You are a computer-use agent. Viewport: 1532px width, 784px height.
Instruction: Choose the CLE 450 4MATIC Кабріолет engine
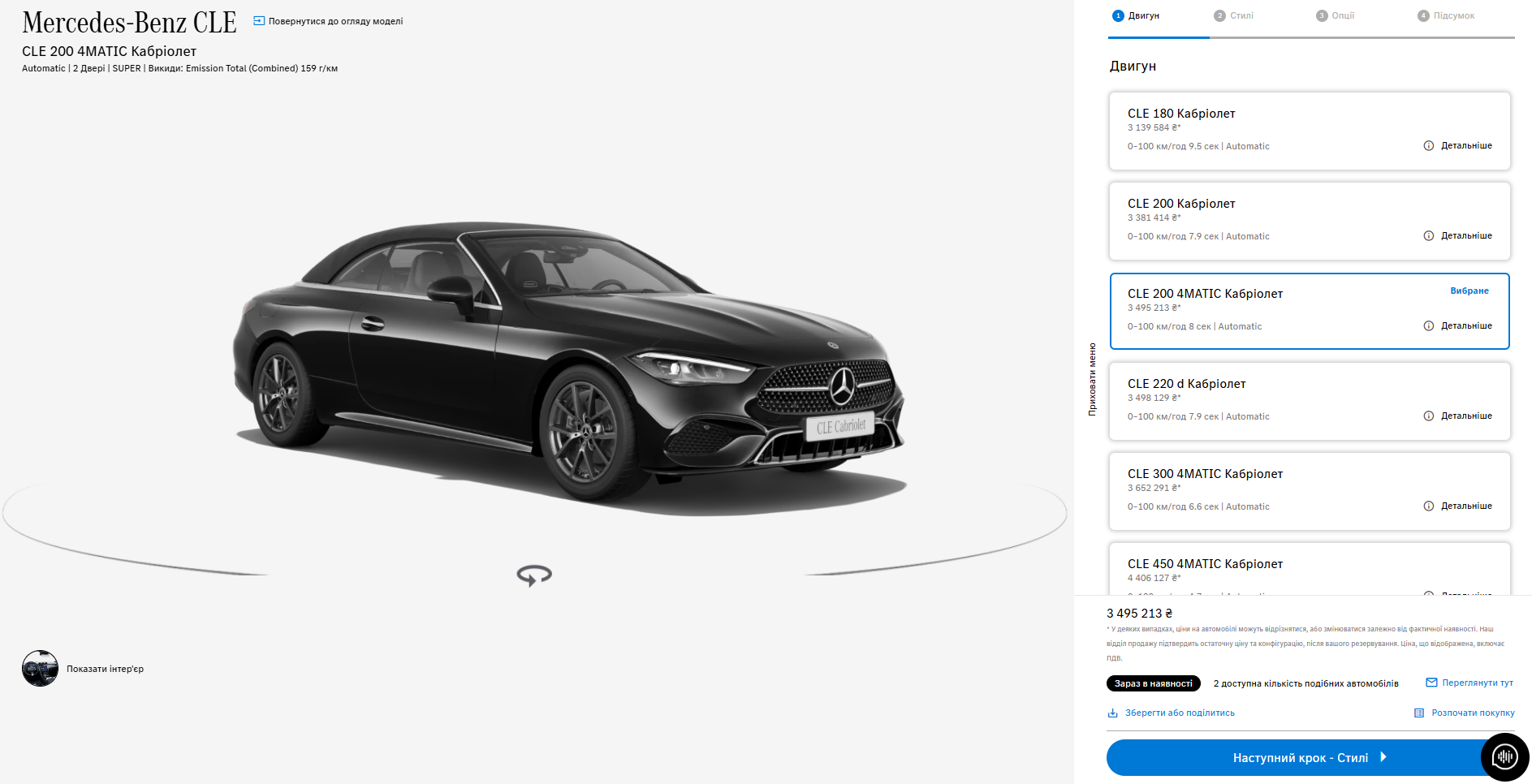(1310, 569)
